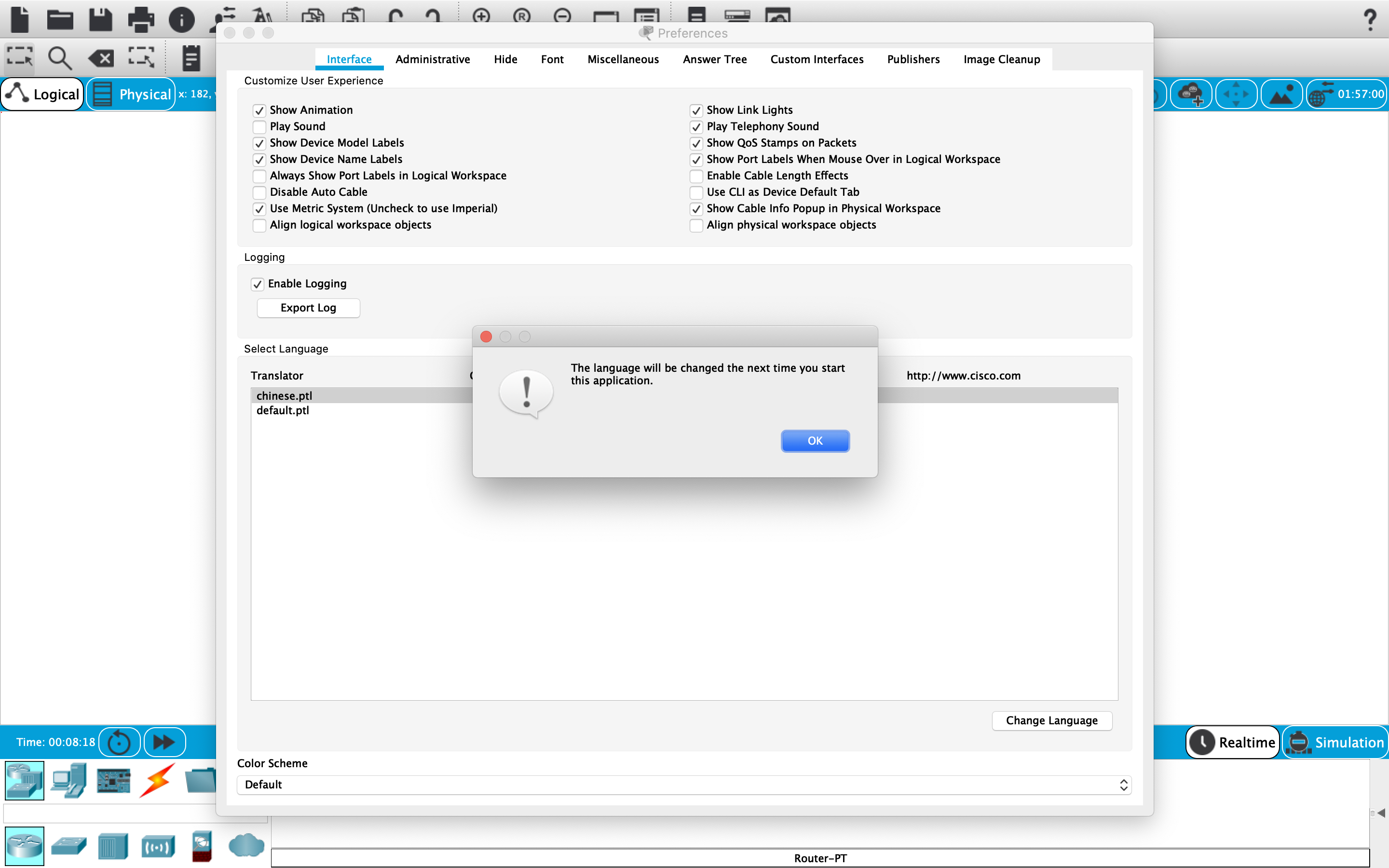Click the Save floppy disk icon

pyautogui.click(x=100, y=19)
